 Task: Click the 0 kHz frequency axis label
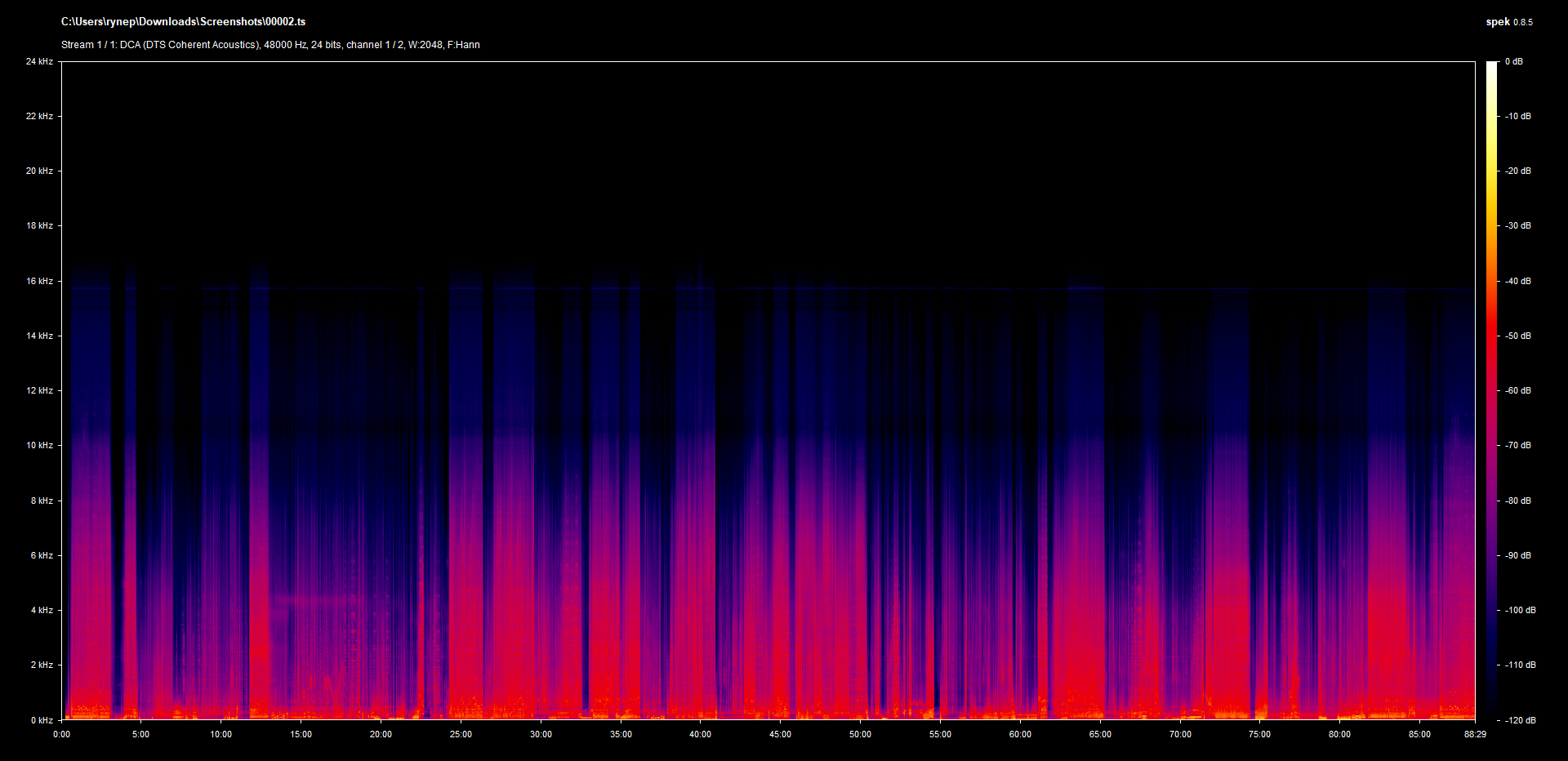coord(42,720)
